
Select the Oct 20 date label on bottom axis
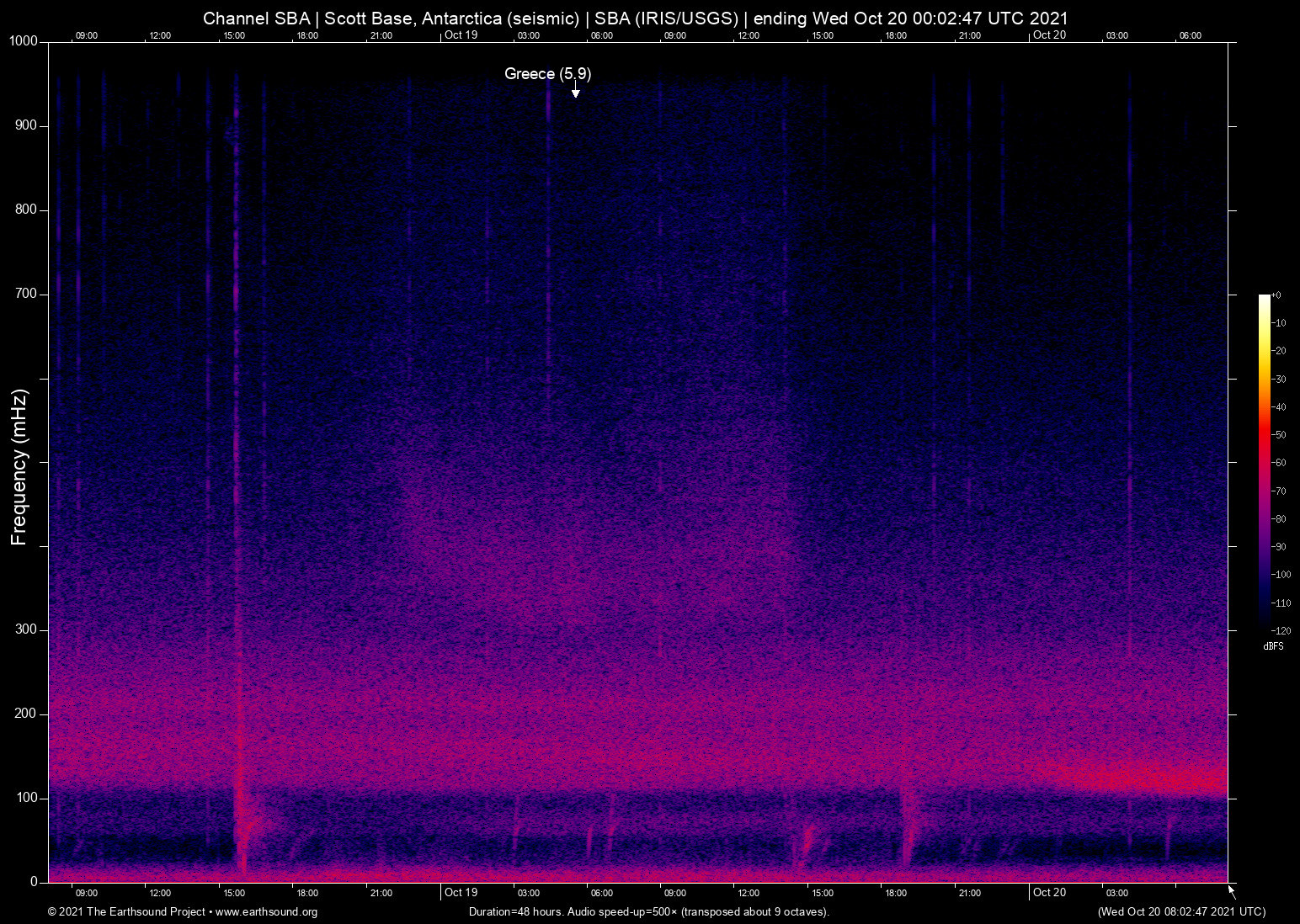[x=1049, y=893]
